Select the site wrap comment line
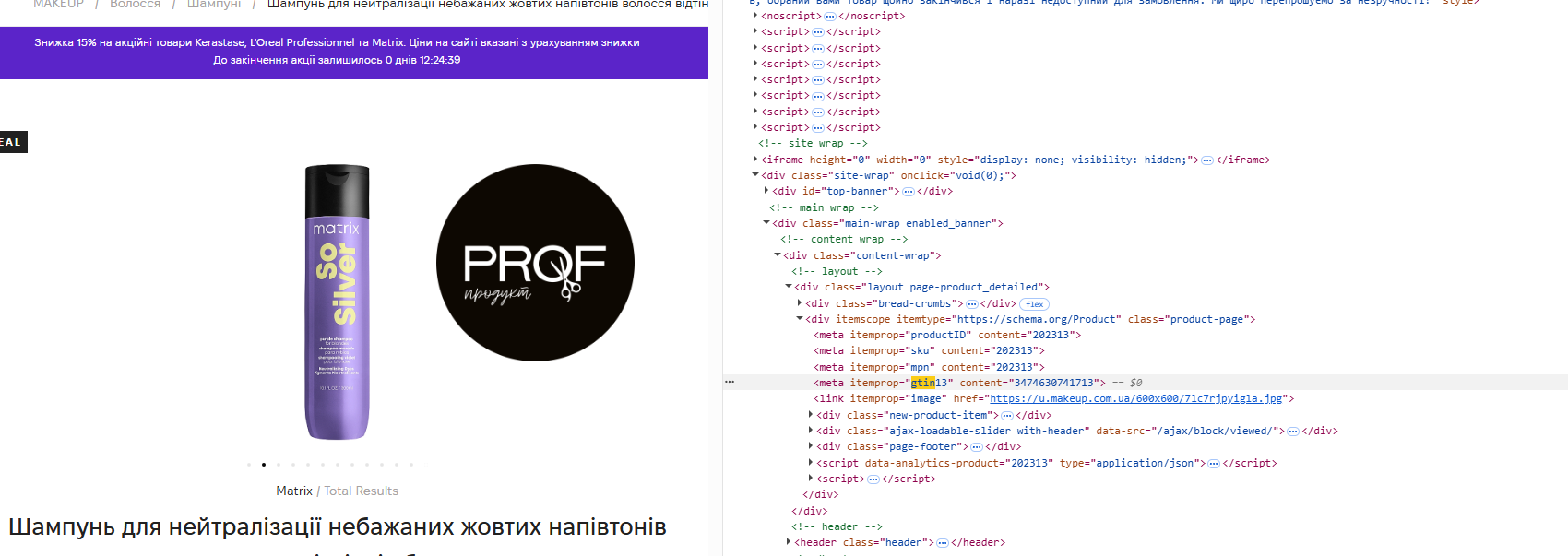The height and width of the screenshot is (556, 1568). tap(813, 143)
